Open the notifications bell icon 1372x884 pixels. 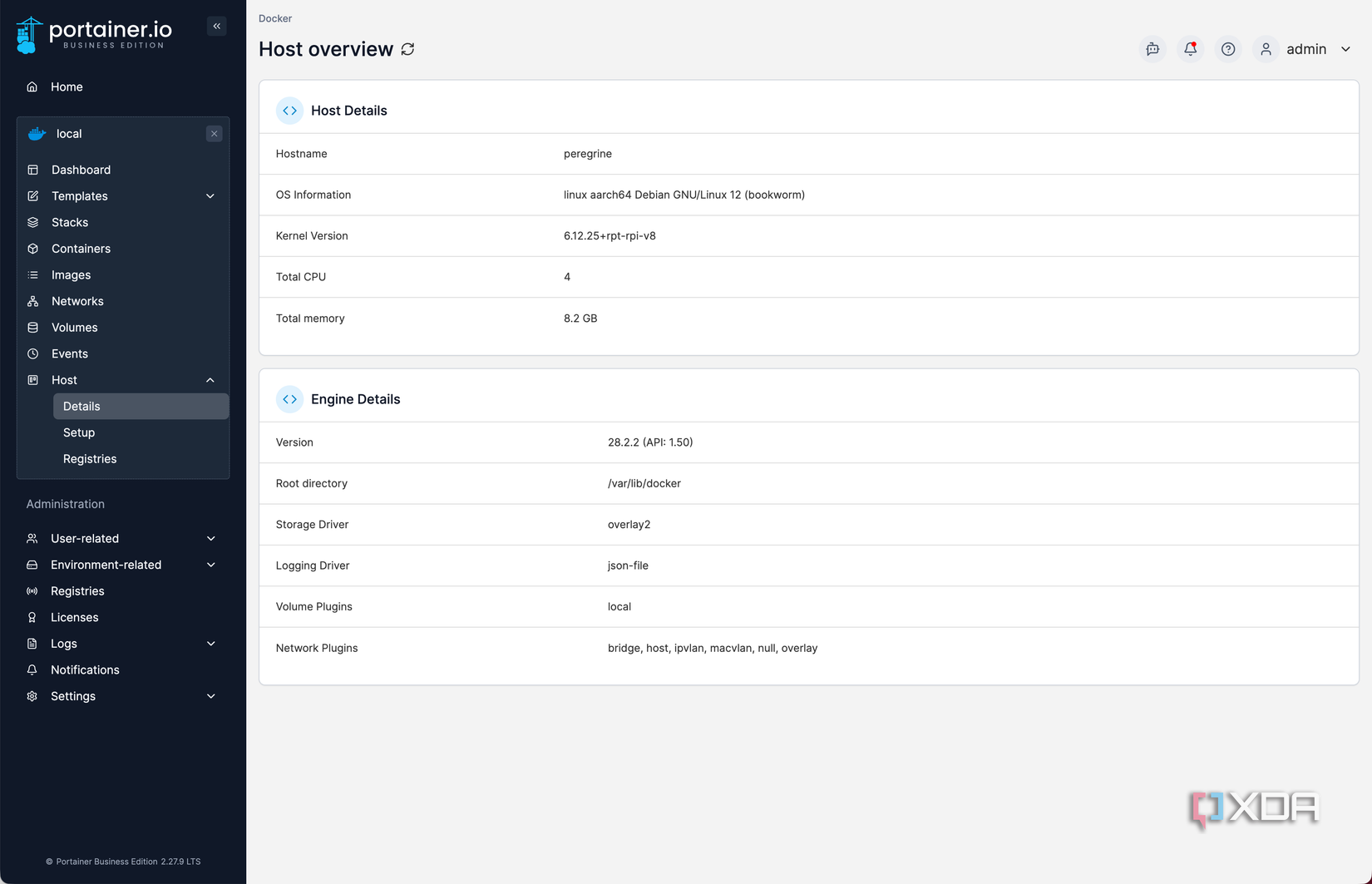coord(1190,49)
